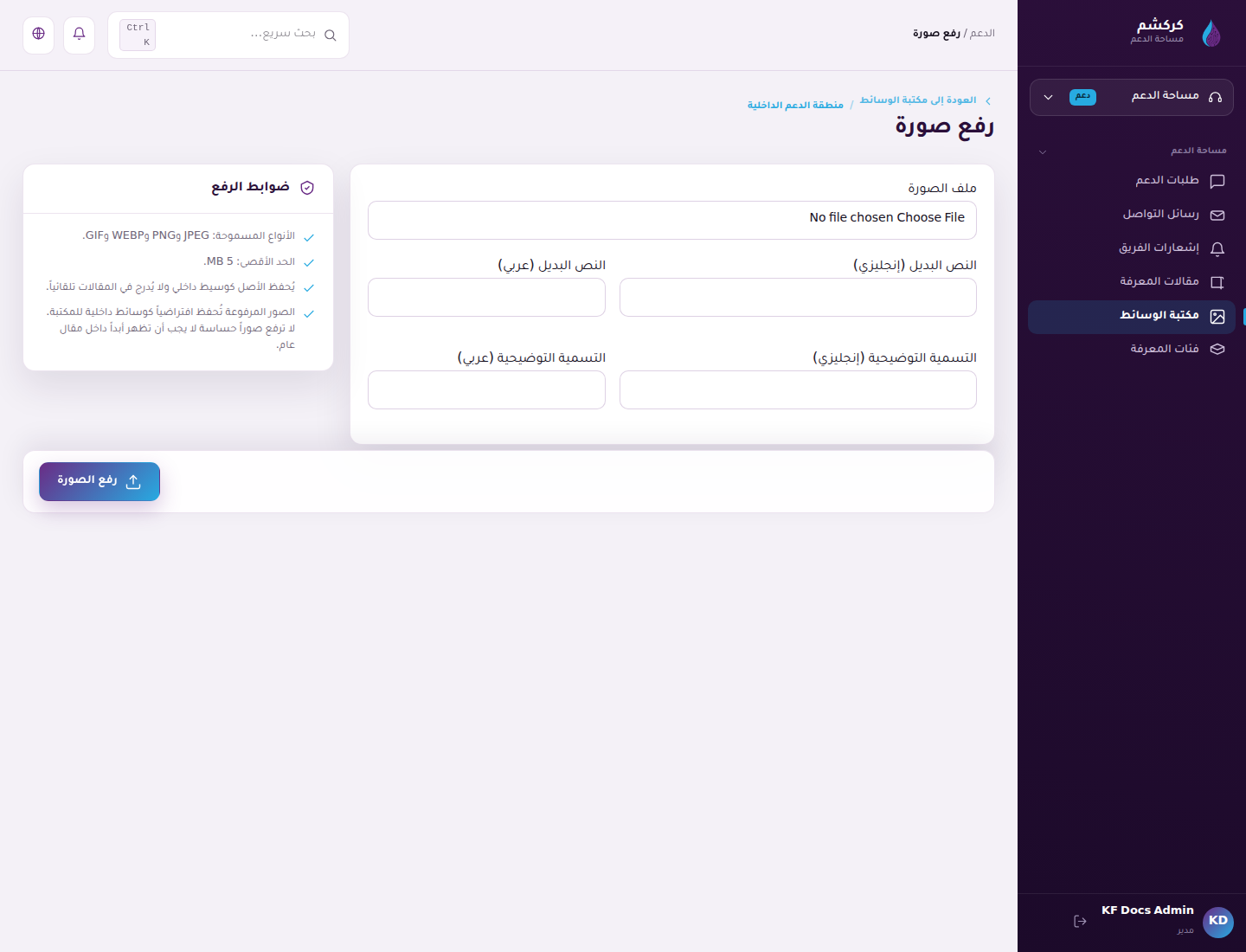Click the envelope icon for رسائل التواصل
Image resolution: width=1246 pixels, height=952 pixels.
pyautogui.click(x=1217, y=215)
